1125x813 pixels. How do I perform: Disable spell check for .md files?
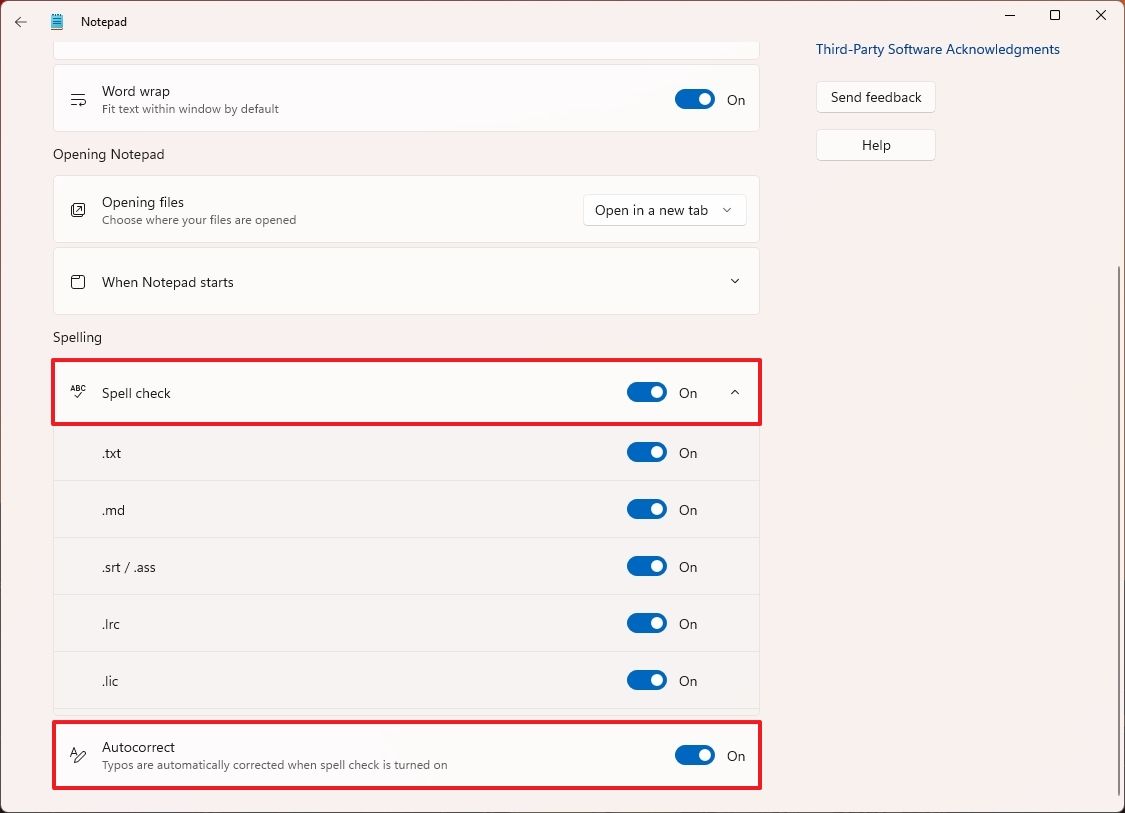(x=647, y=509)
